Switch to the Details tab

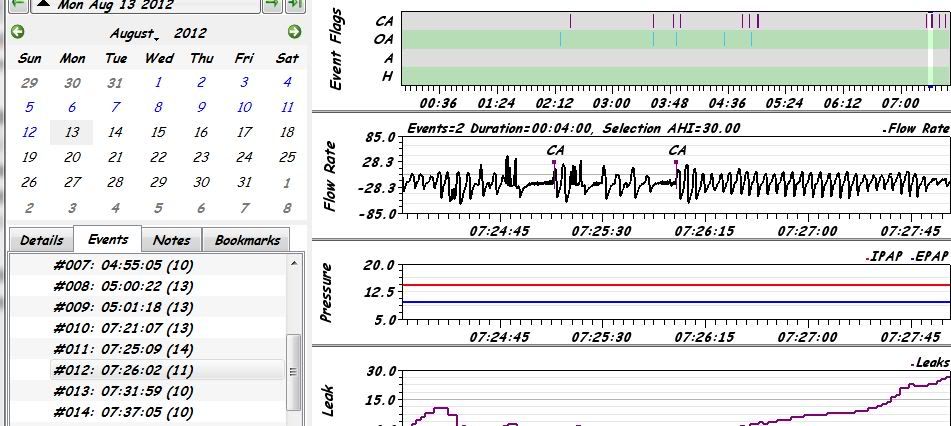point(41,240)
